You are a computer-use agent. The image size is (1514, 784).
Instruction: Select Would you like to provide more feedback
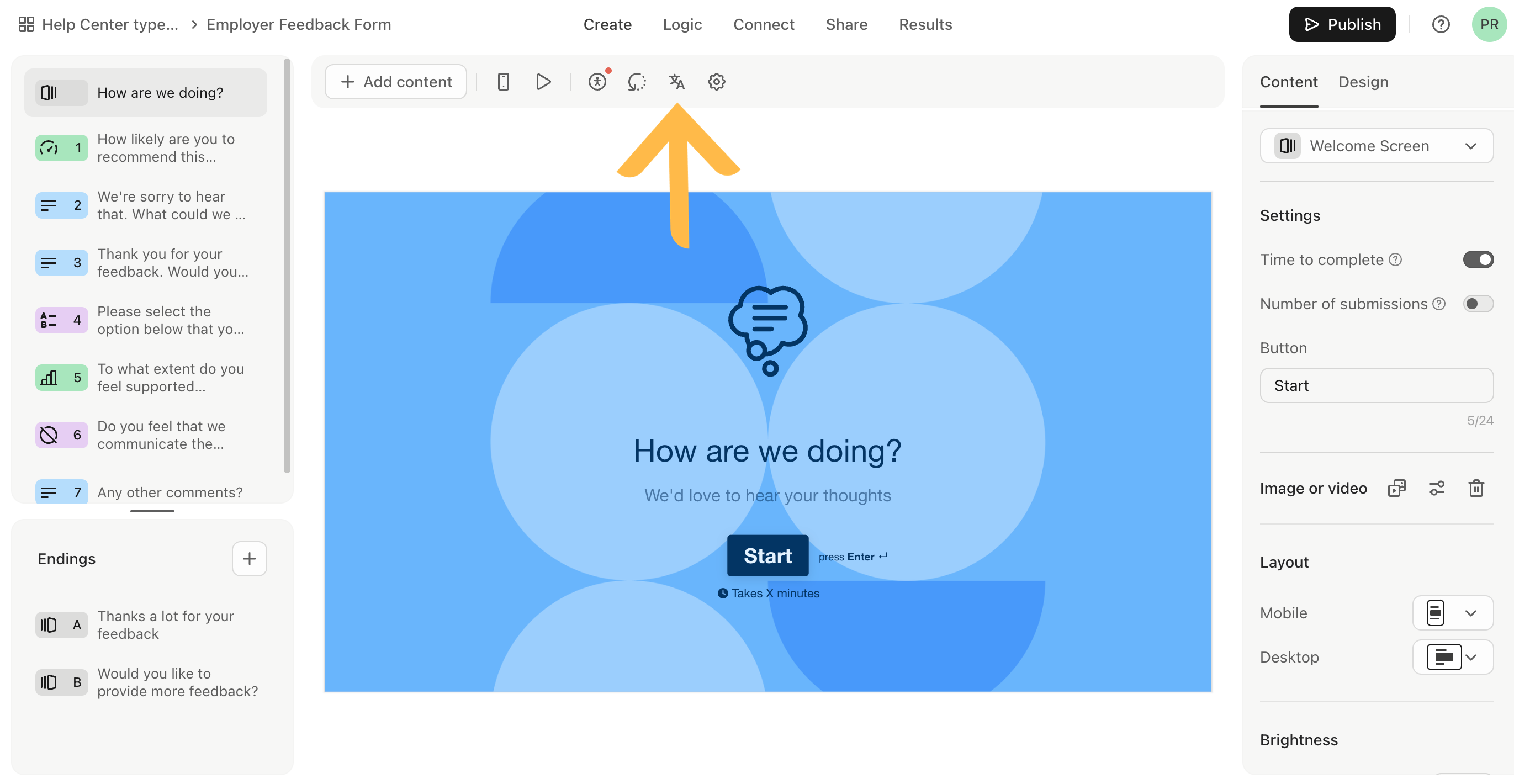145,682
